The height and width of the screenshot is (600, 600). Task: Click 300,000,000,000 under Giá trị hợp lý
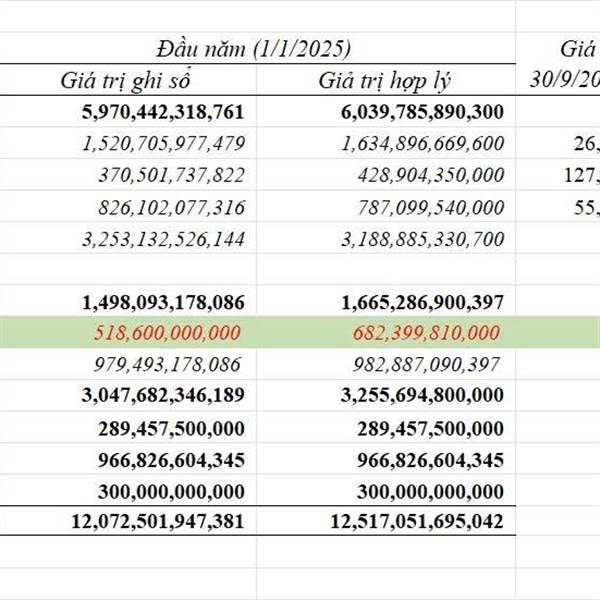point(429,491)
